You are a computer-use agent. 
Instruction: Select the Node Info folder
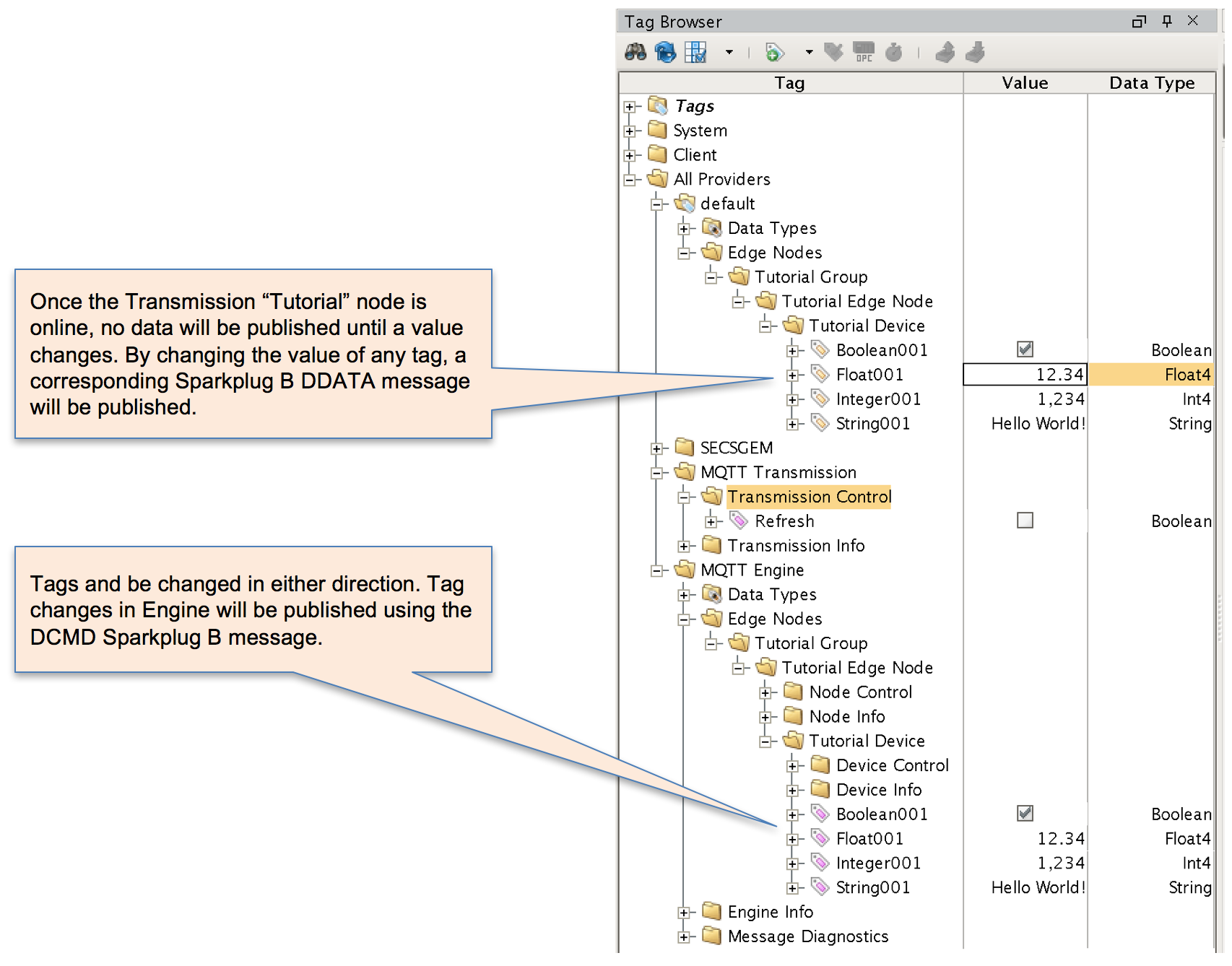[x=847, y=717]
